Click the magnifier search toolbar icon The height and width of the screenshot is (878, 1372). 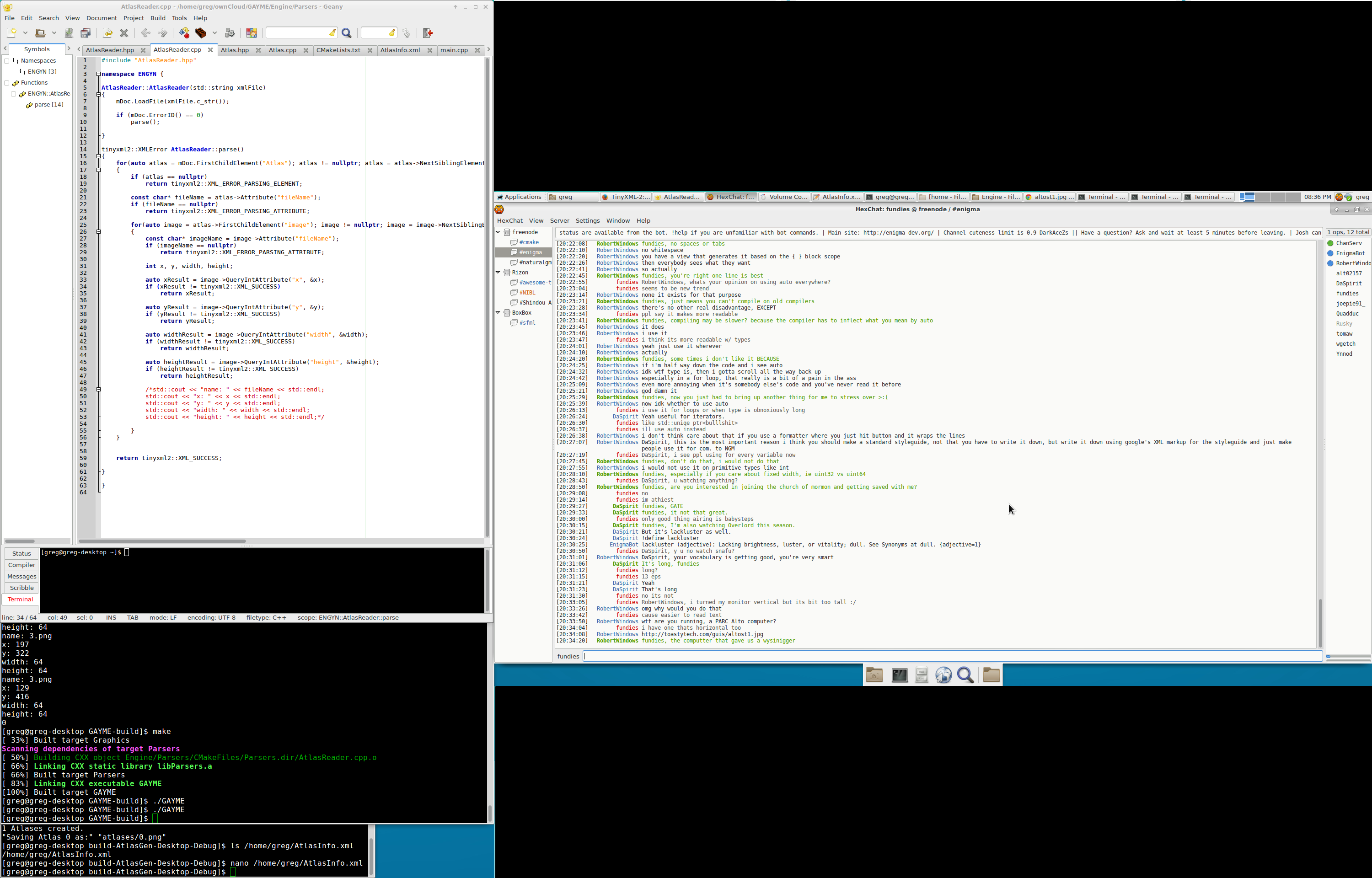pyautogui.click(x=347, y=33)
